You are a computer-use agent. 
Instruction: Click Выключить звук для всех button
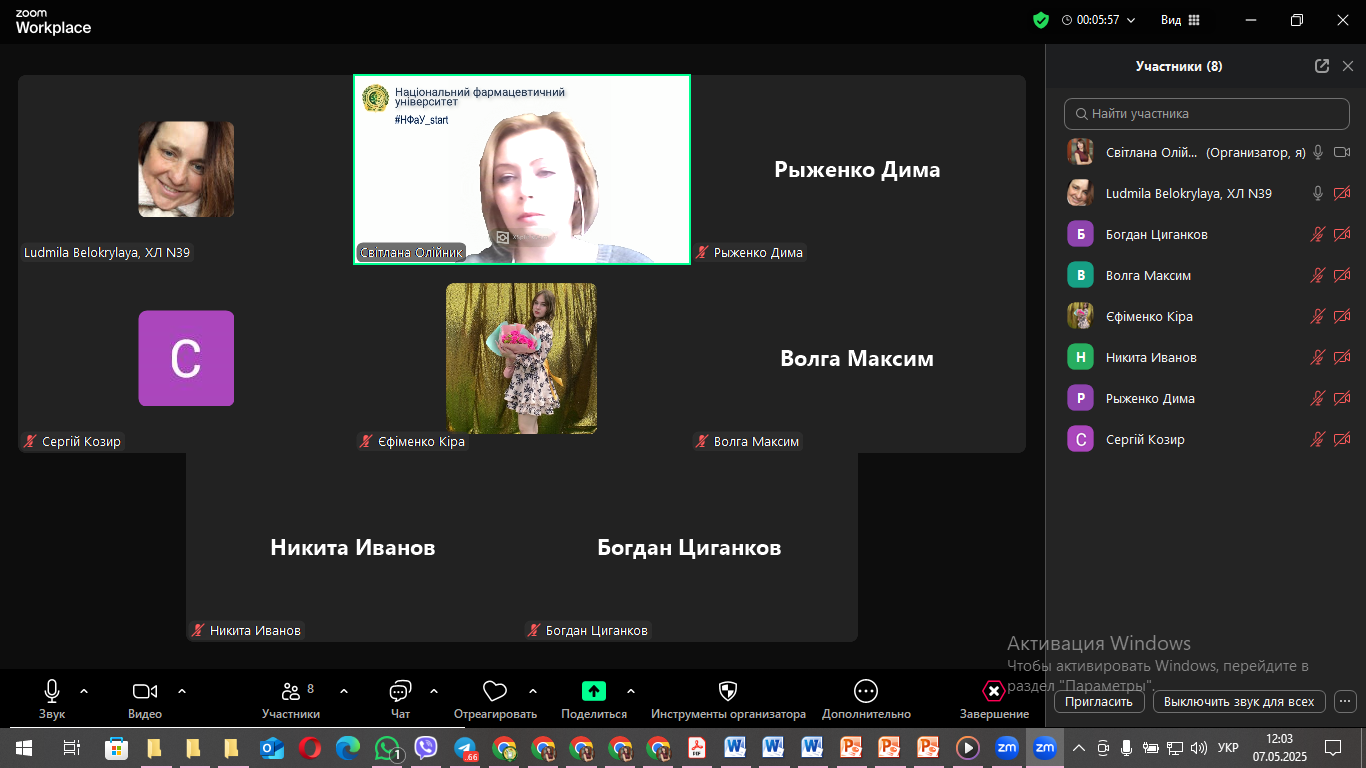click(x=1239, y=701)
